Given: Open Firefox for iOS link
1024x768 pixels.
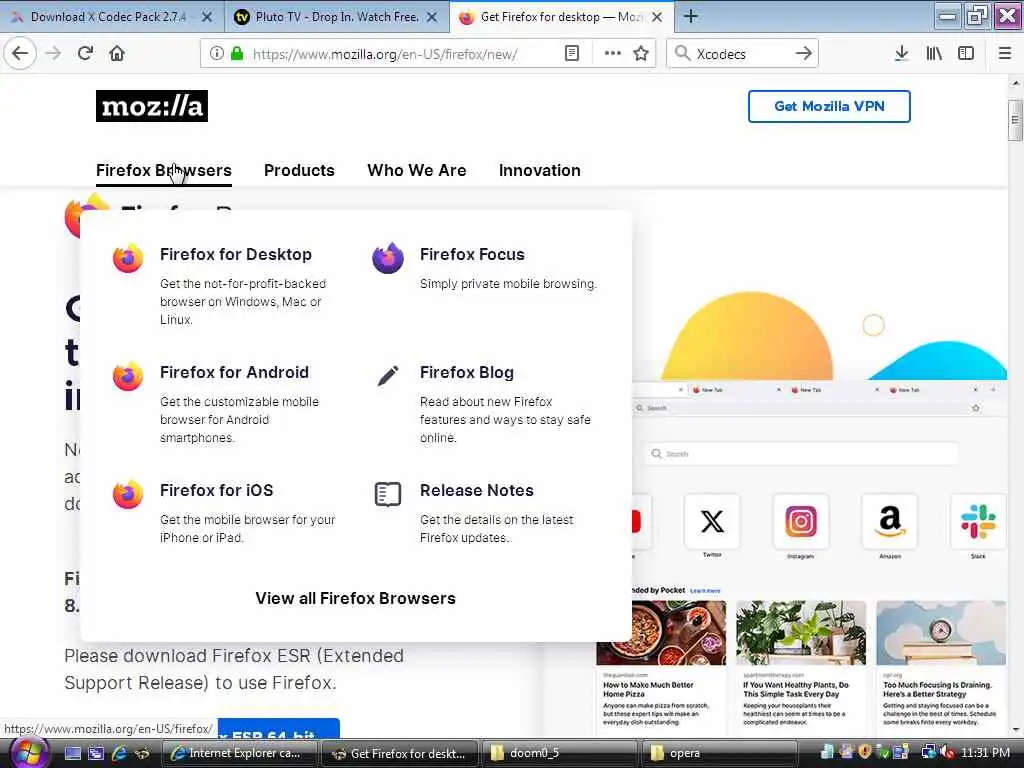Looking at the screenshot, I should pyautogui.click(x=217, y=490).
